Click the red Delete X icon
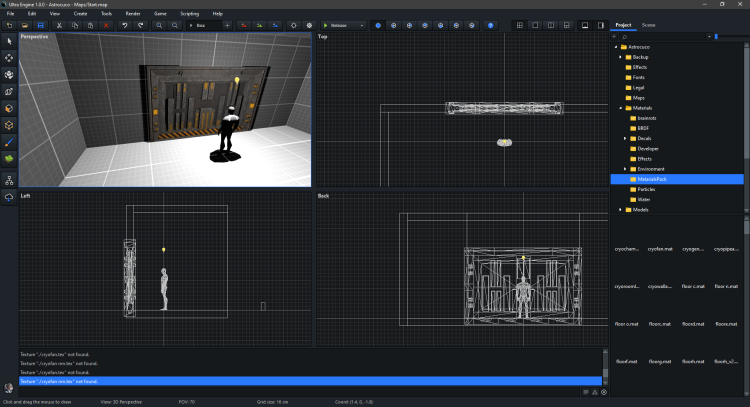 click(106, 24)
